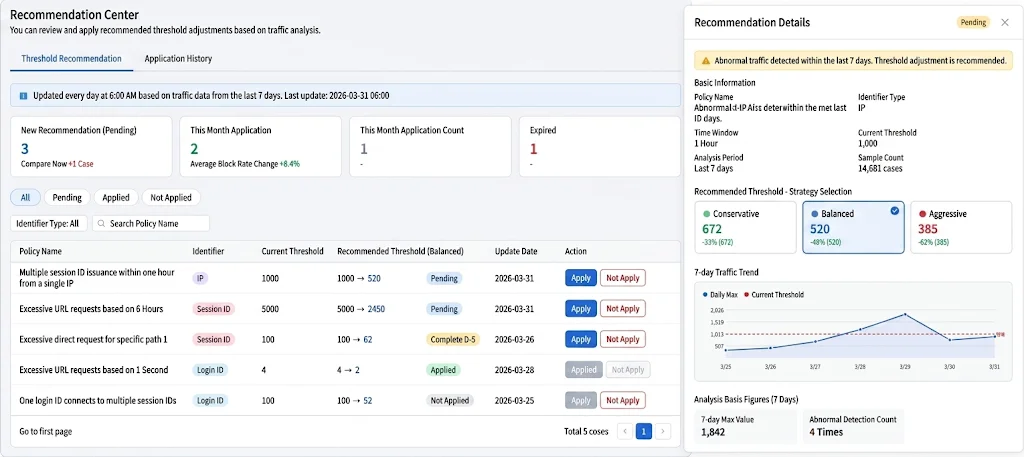Click the Complete D-5 status badge
The width and height of the screenshot is (1024, 457).
click(453, 339)
